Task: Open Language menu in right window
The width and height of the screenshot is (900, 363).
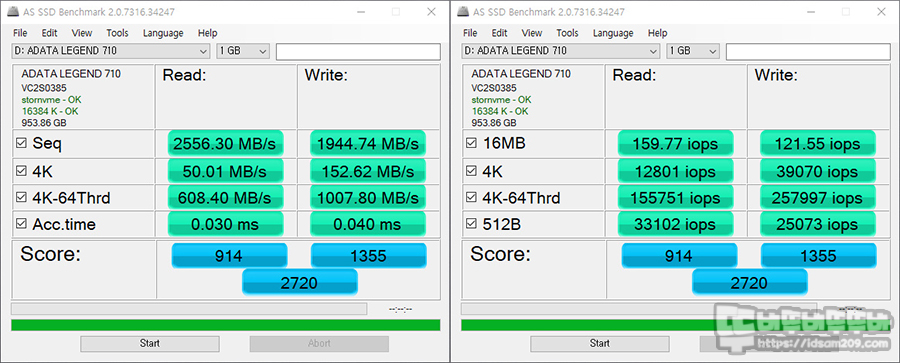Action: tap(613, 33)
